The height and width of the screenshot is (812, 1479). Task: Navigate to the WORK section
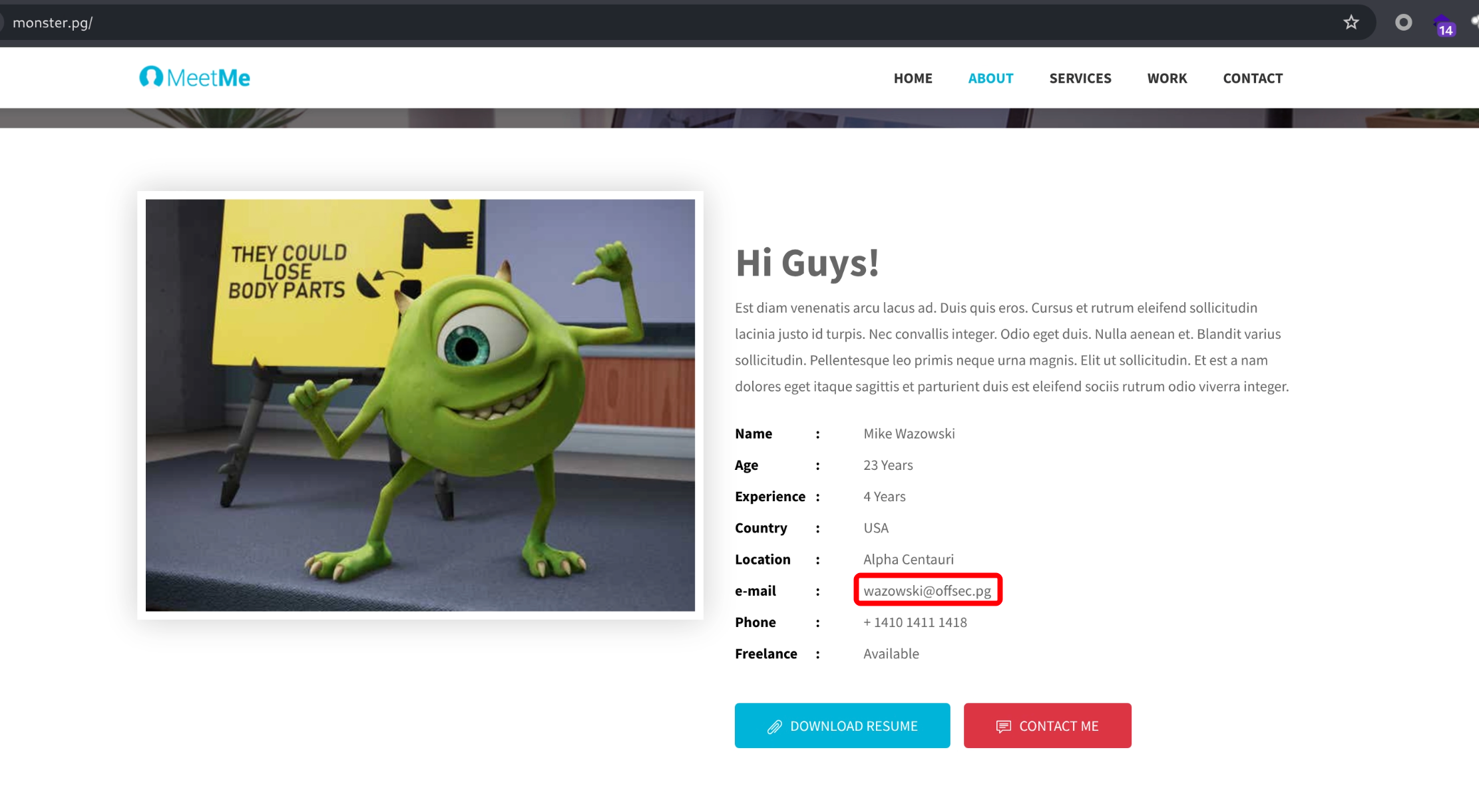pyautogui.click(x=1167, y=78)
